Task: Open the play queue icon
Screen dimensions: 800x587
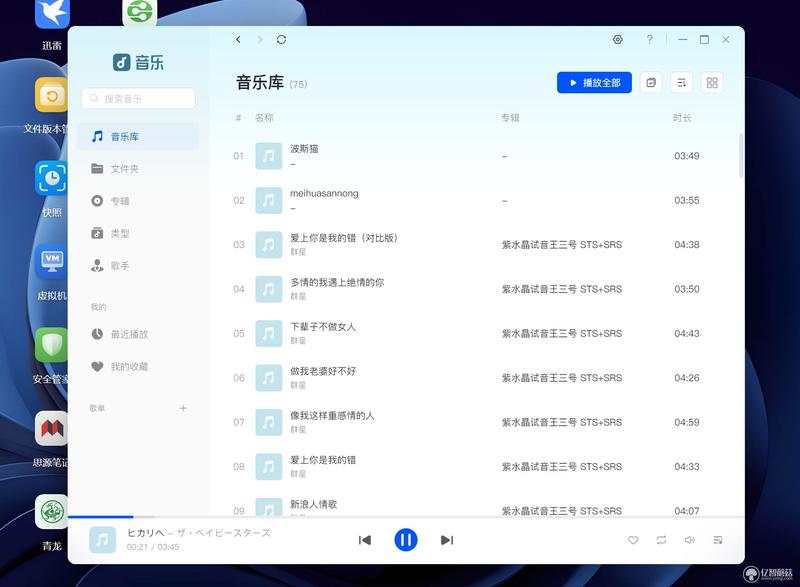Action: point(717,540)
